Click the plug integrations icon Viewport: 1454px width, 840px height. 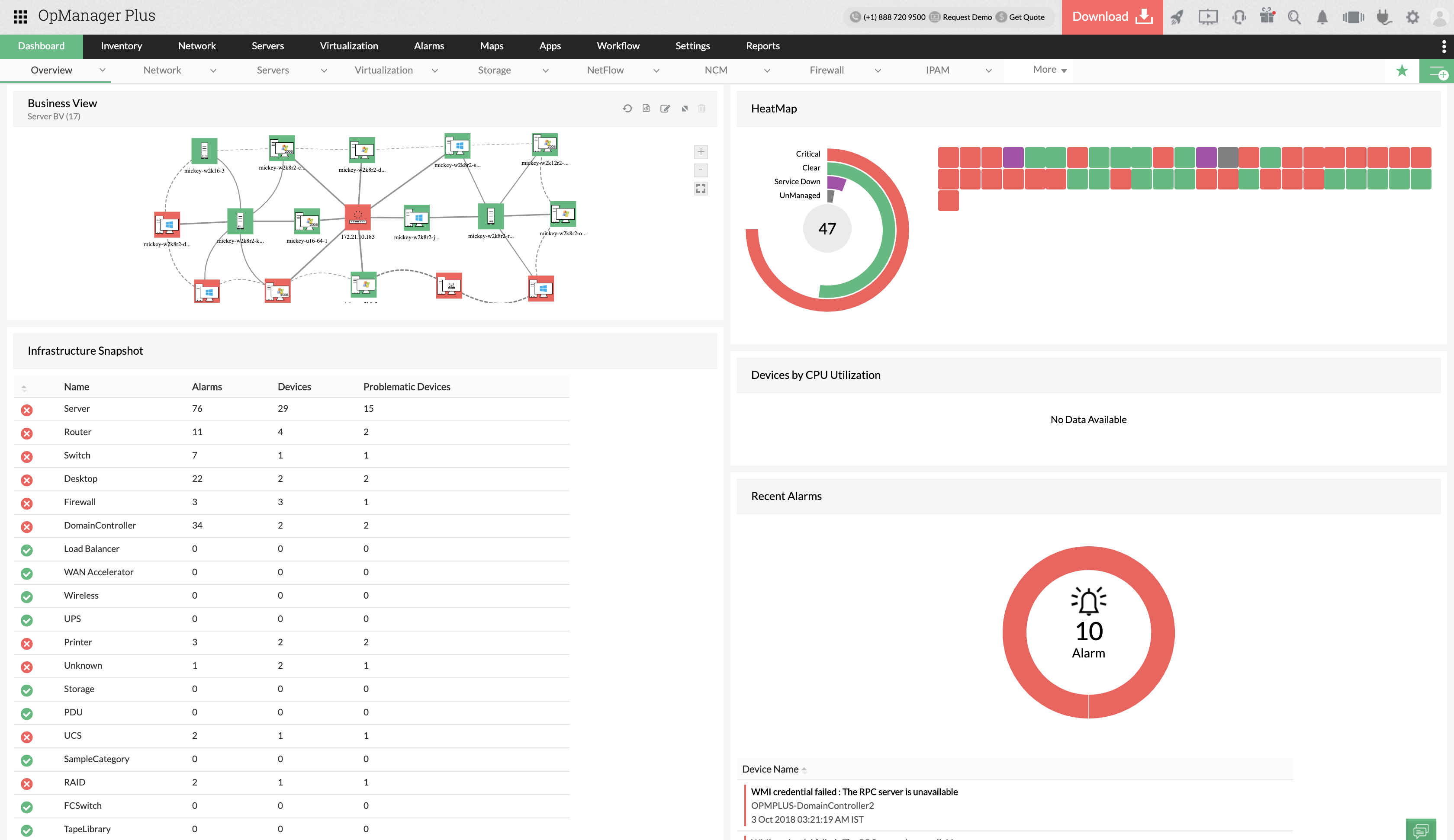click(1383, 17)
